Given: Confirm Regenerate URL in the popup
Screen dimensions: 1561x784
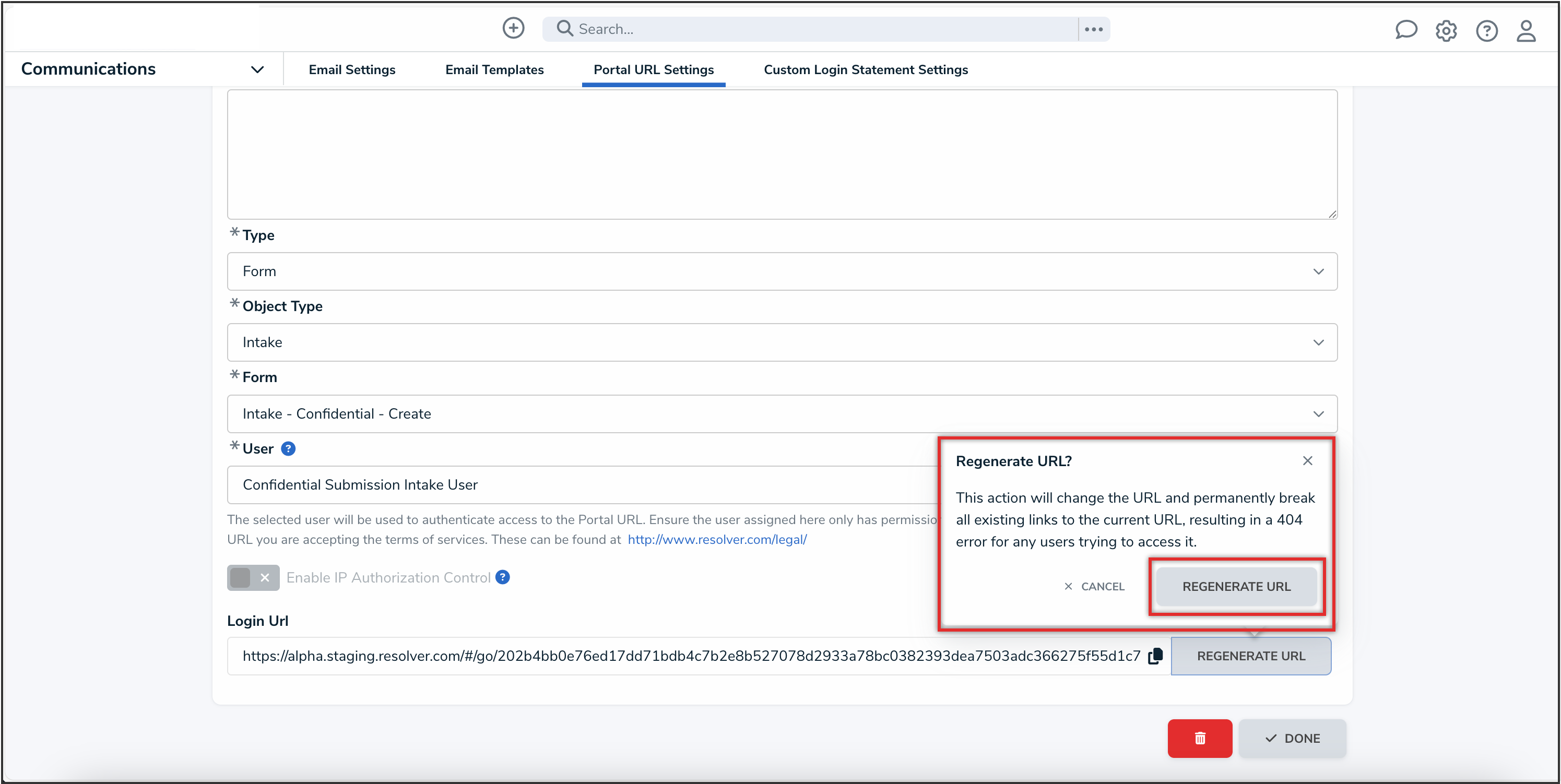Looking at the screenshot, I should tap(1236, 587).
